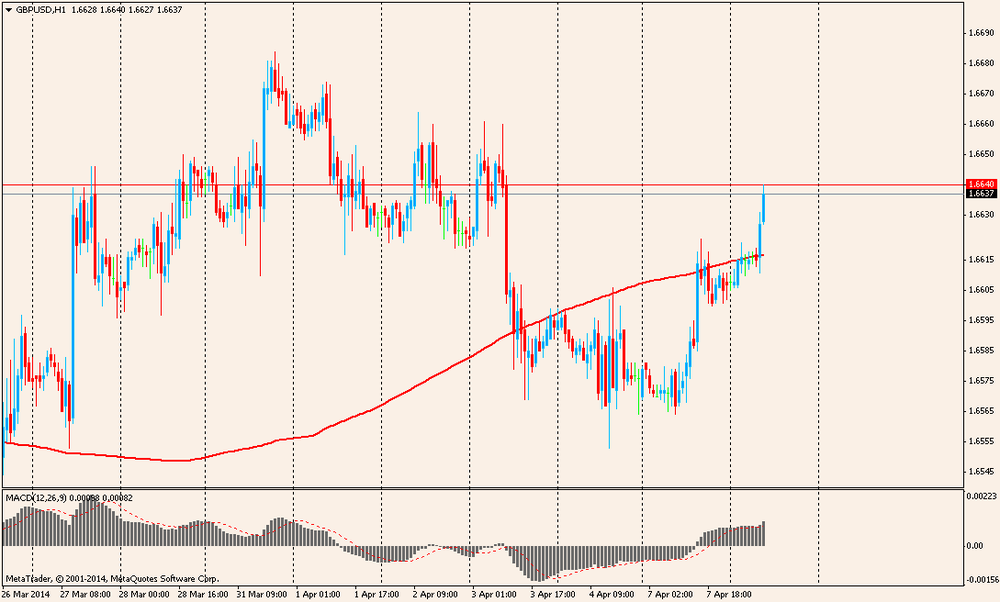Click the 1.6630 price axis label

tap(981, 214)
